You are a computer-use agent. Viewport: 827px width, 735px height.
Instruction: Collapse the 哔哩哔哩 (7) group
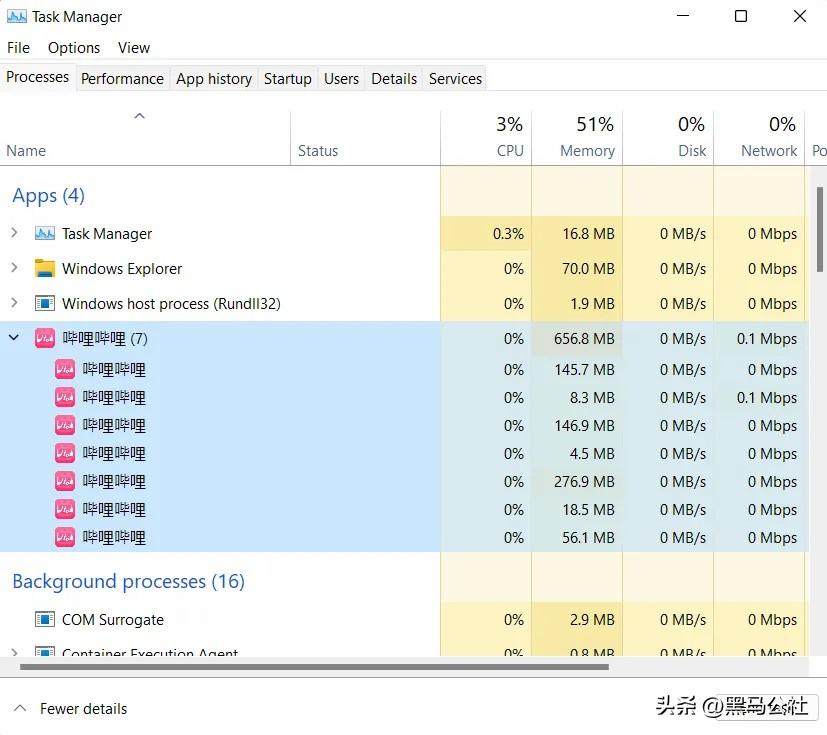(14, 338)
